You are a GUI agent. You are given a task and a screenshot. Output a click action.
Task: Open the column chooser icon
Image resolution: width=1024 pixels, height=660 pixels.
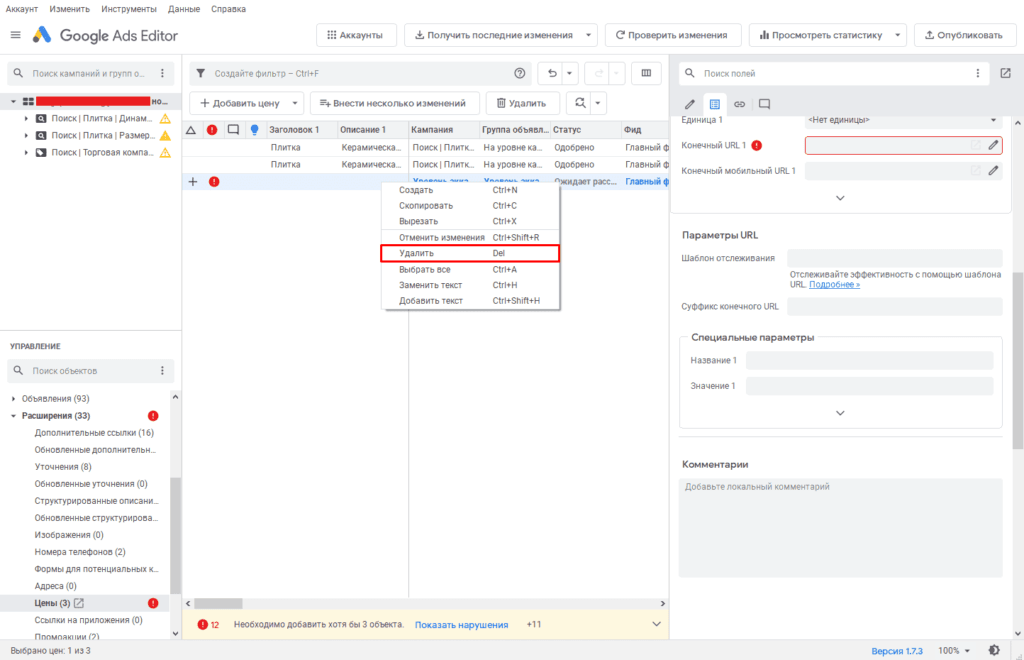[646, 73]
